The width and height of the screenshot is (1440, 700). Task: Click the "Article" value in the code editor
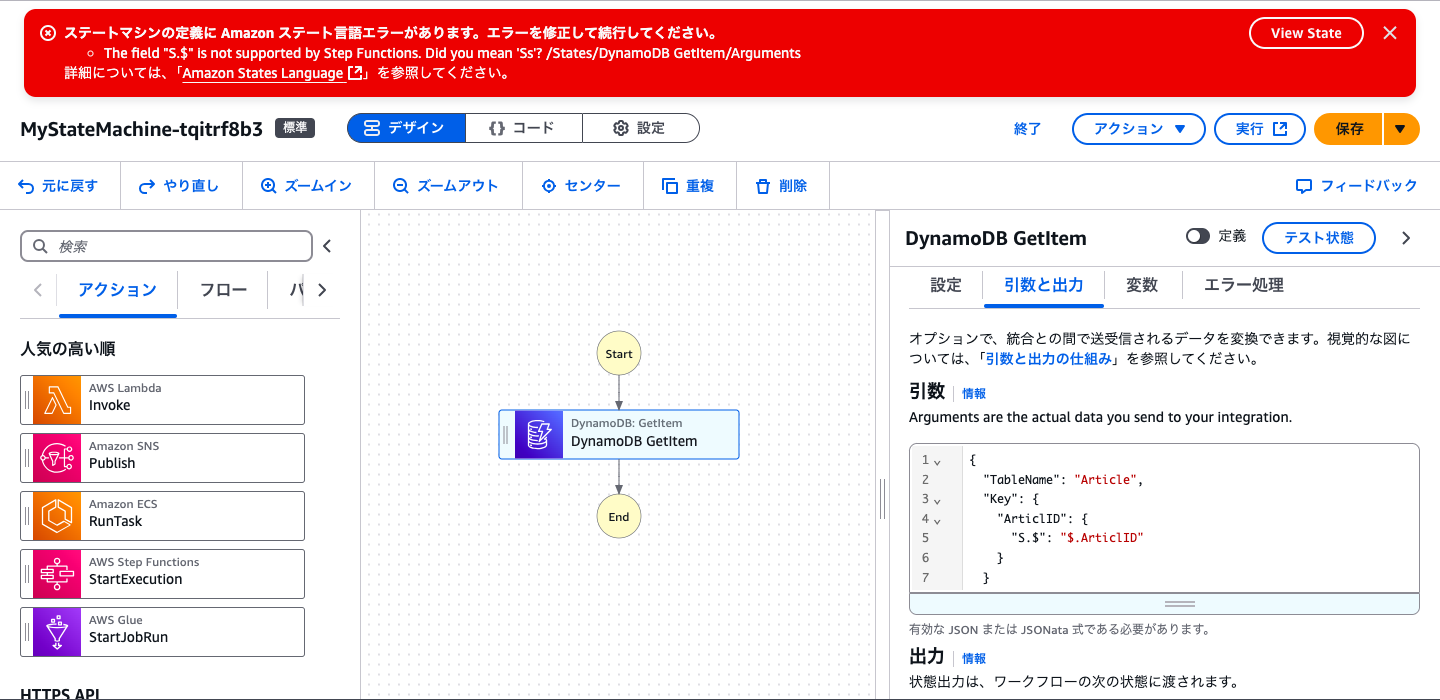coord(1105,480)
